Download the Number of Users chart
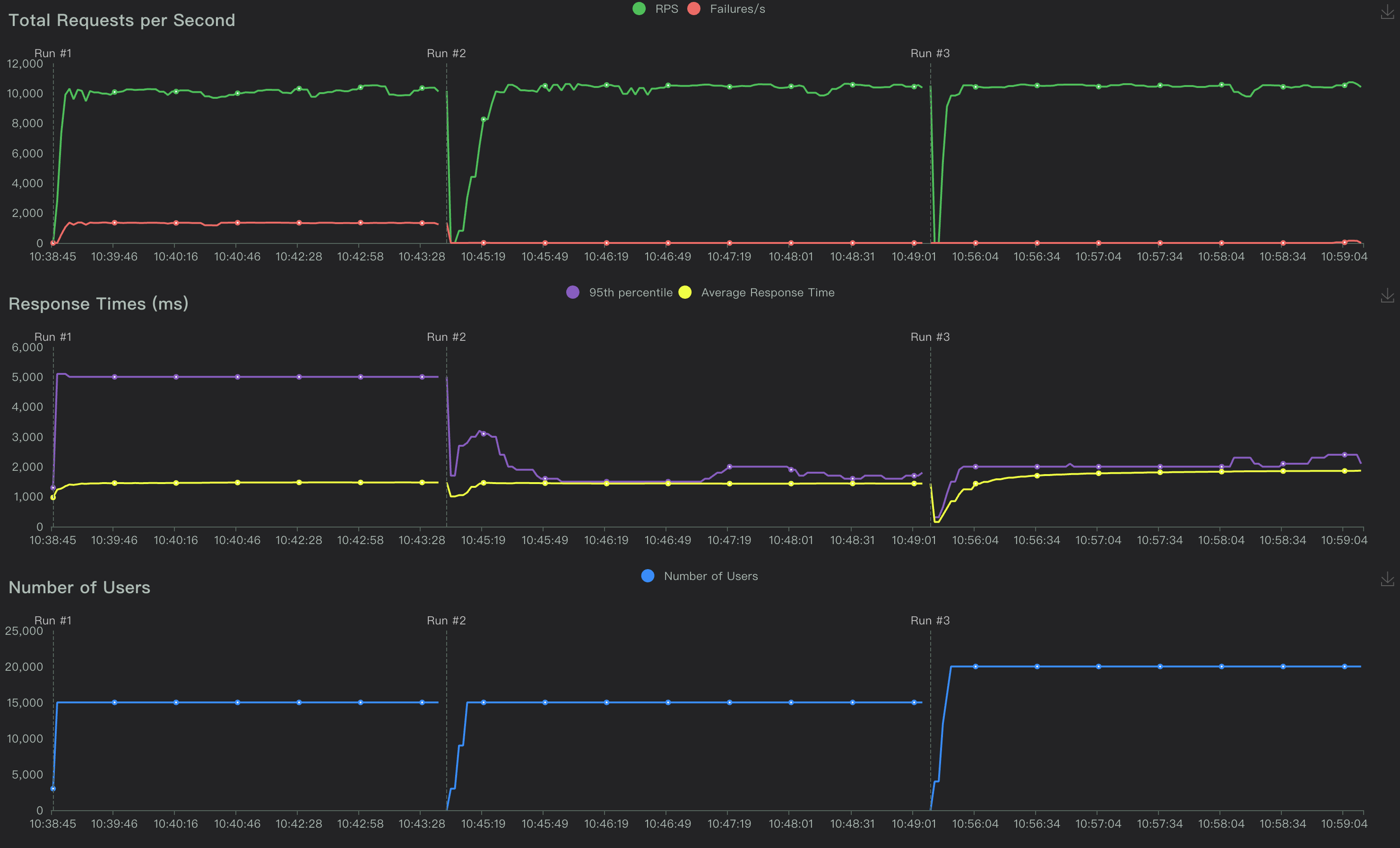Viewport: 1400px width, 848px height. click(x=1387, y=579)
